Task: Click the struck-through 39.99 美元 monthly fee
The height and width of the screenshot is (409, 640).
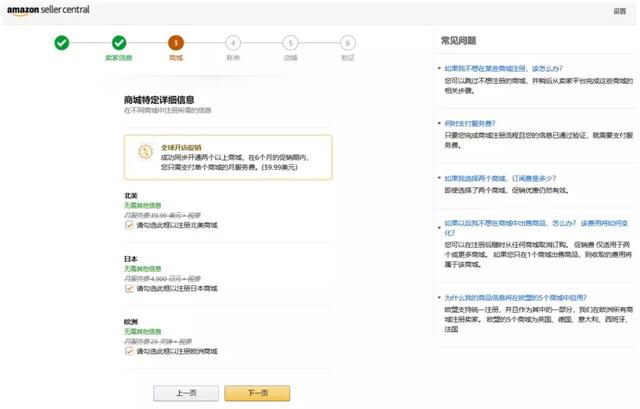Action: 162,215
